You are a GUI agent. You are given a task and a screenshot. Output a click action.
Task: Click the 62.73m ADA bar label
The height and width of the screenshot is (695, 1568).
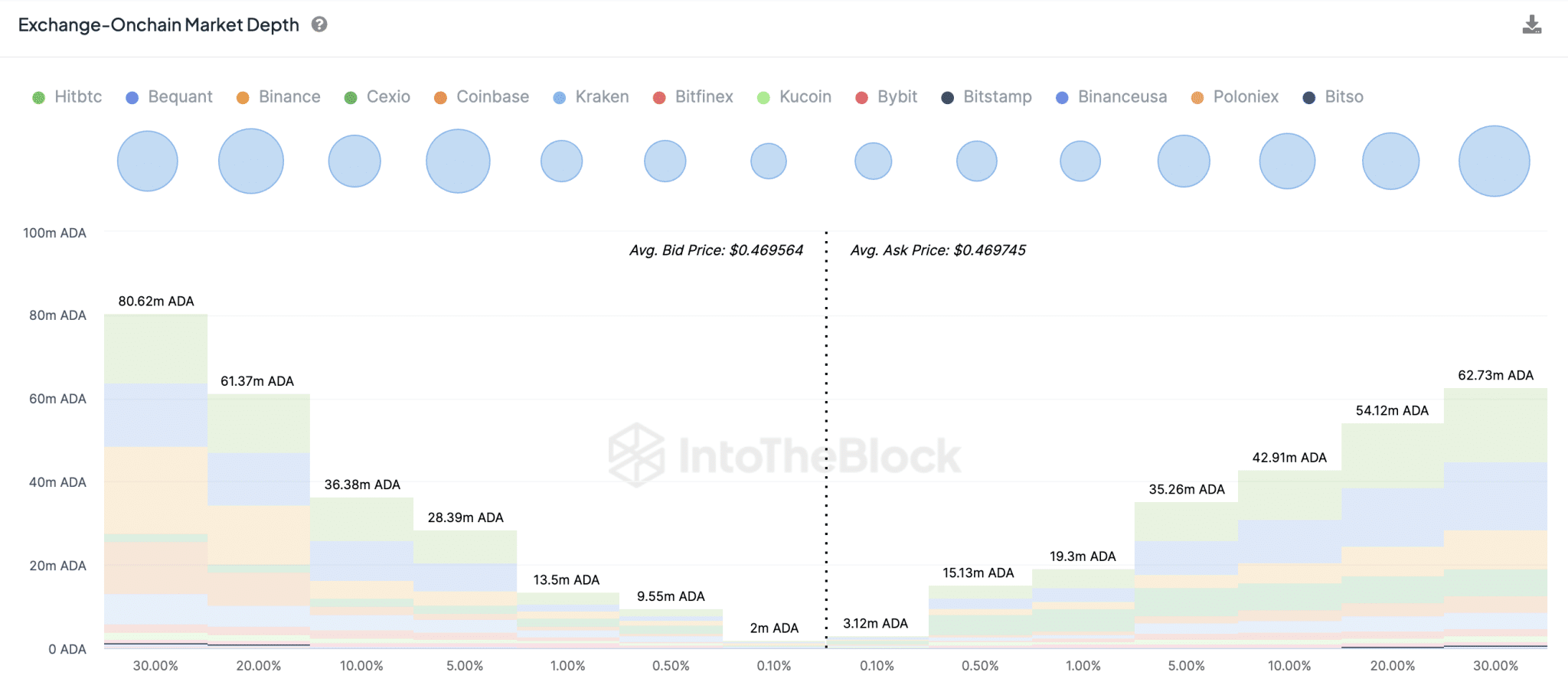click(x=1496, y=376)
